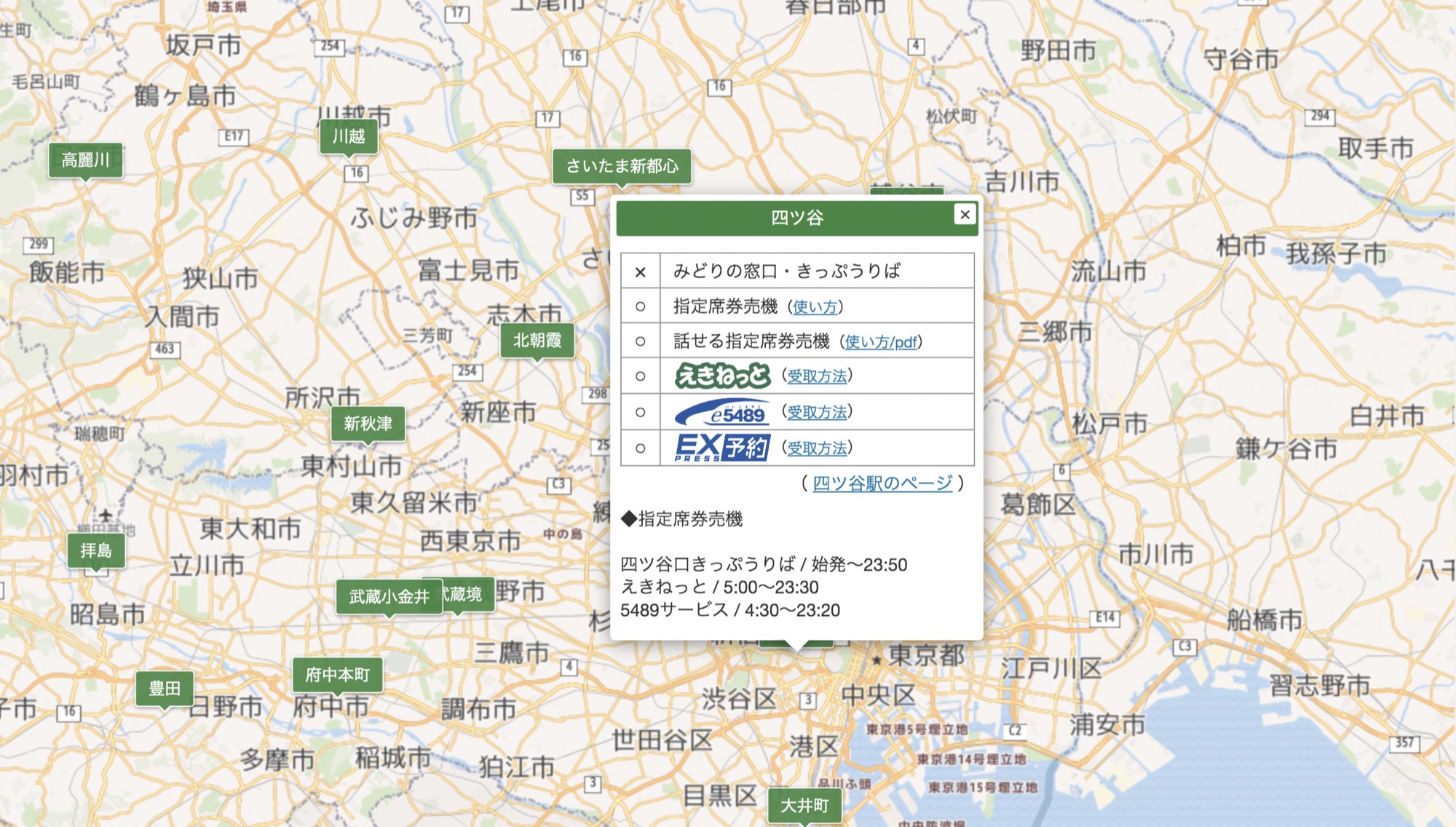This screenshot has height=827, width=1456.
Task: Select the 新秋津 station marker
Action: 368,424
